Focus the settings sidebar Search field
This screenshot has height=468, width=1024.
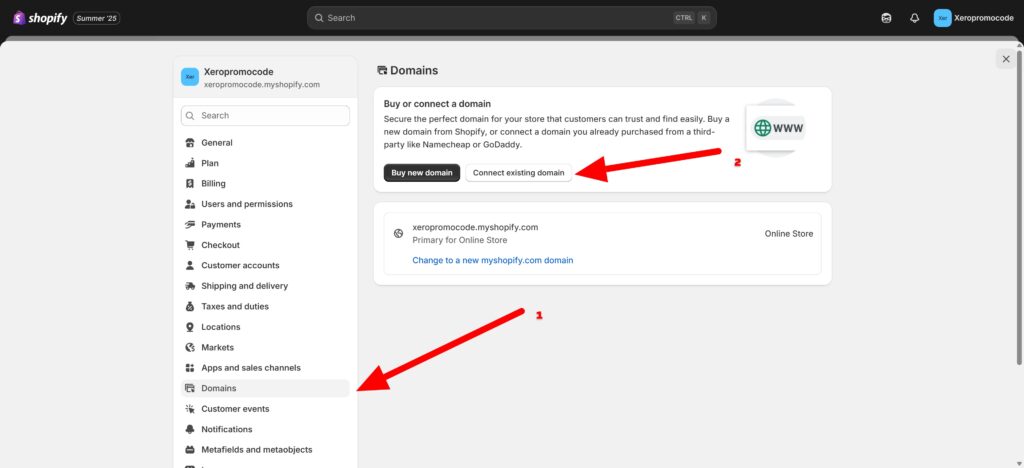tap(265, 116)
